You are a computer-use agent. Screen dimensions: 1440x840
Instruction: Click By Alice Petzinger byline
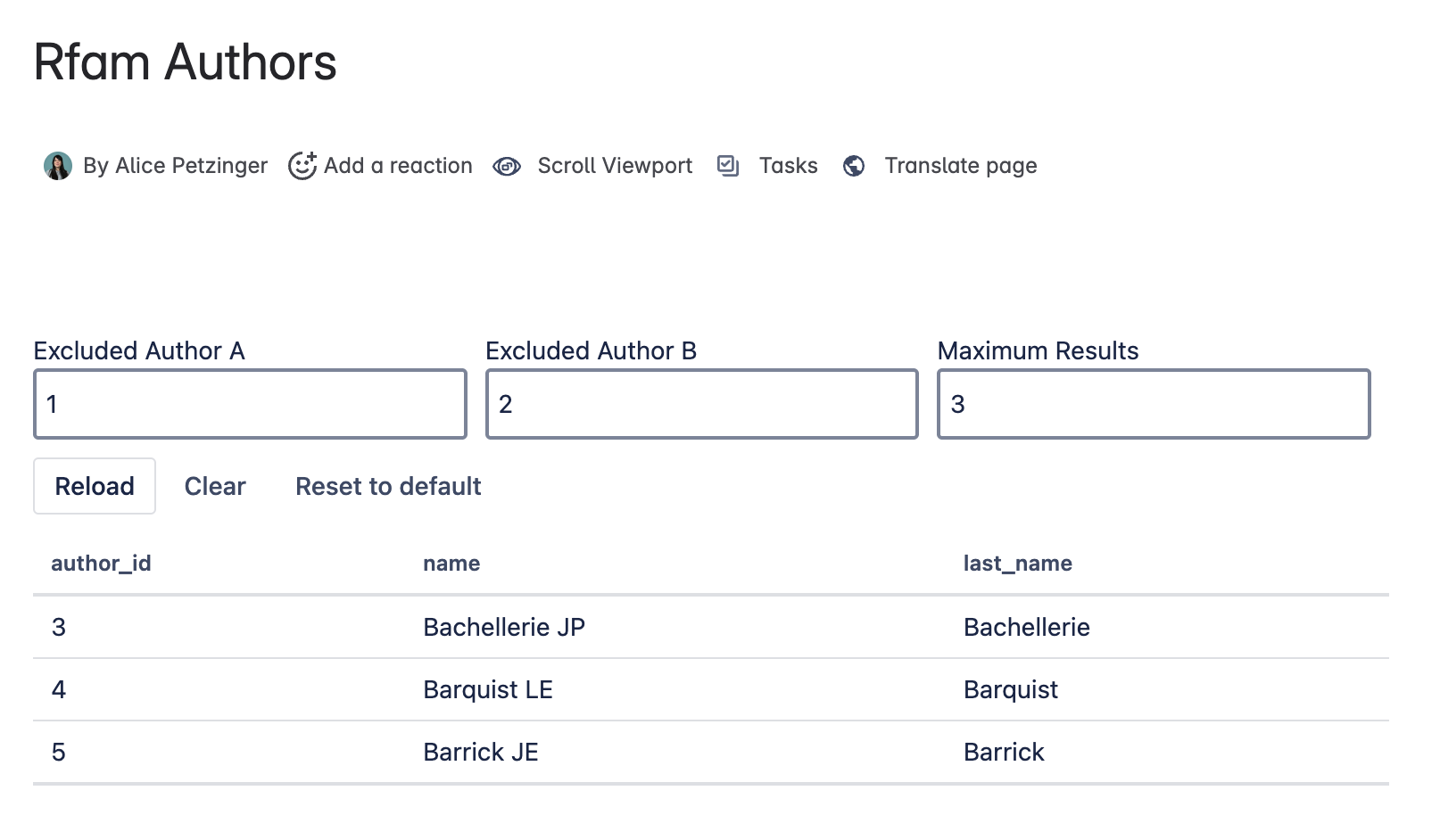tap(175, 166)
